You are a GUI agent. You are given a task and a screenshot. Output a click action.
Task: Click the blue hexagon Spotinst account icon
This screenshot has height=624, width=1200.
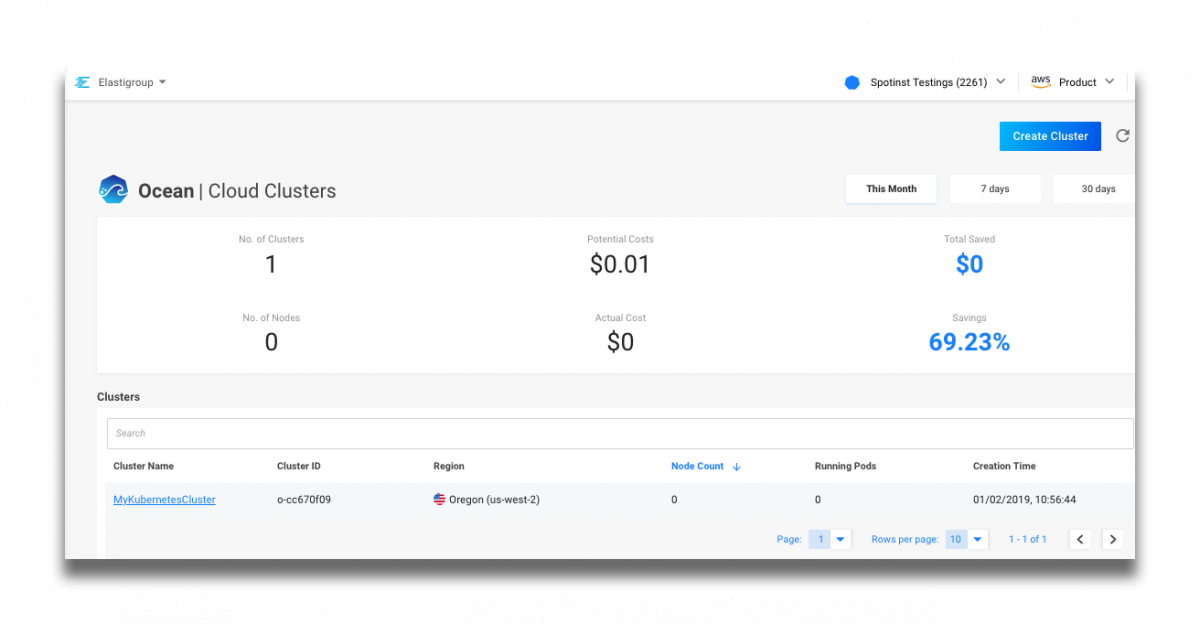[x=852, y=82]
